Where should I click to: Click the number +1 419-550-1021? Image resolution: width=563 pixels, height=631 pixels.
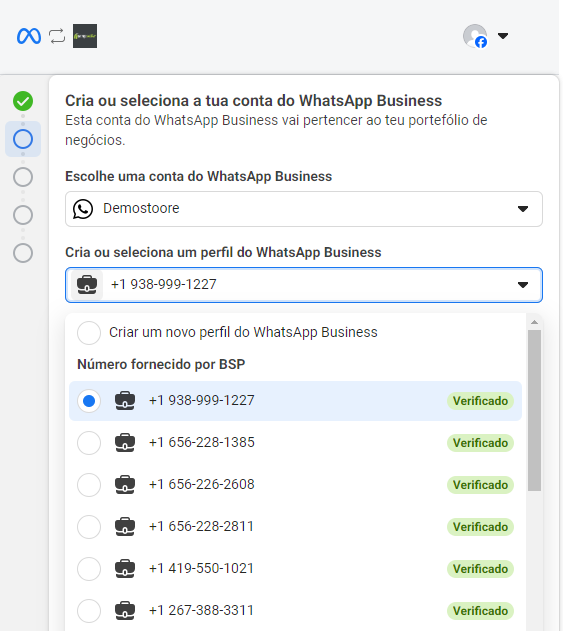(x=201, y=568)
